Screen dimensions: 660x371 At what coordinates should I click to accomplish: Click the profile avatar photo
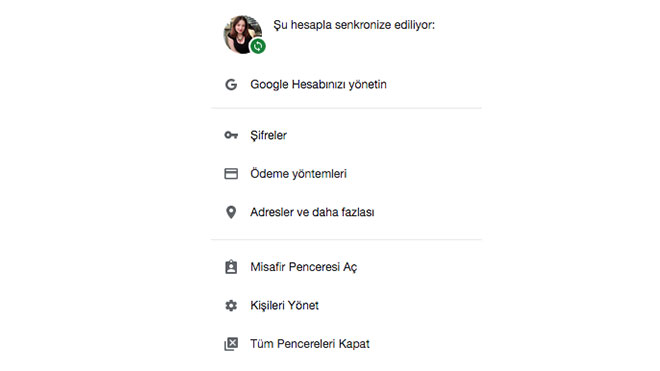point(242,35)
